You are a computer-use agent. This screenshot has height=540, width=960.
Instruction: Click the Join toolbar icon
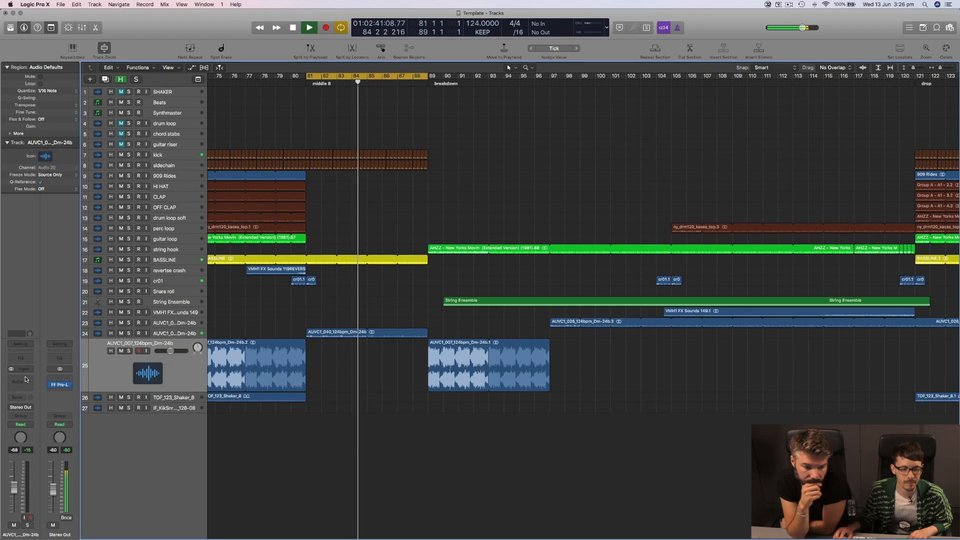381,48
